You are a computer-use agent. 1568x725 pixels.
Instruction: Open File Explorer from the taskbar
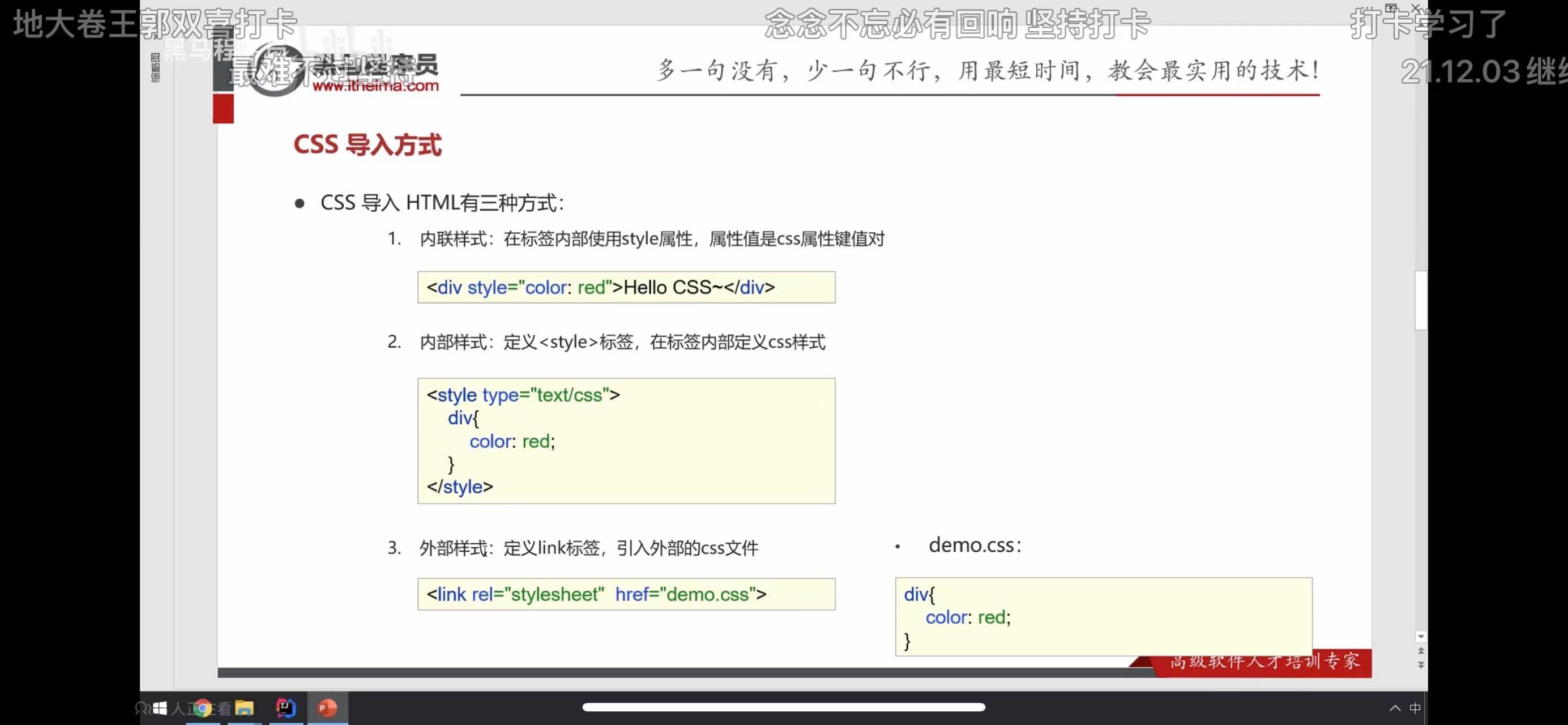(x=245, y=708)
